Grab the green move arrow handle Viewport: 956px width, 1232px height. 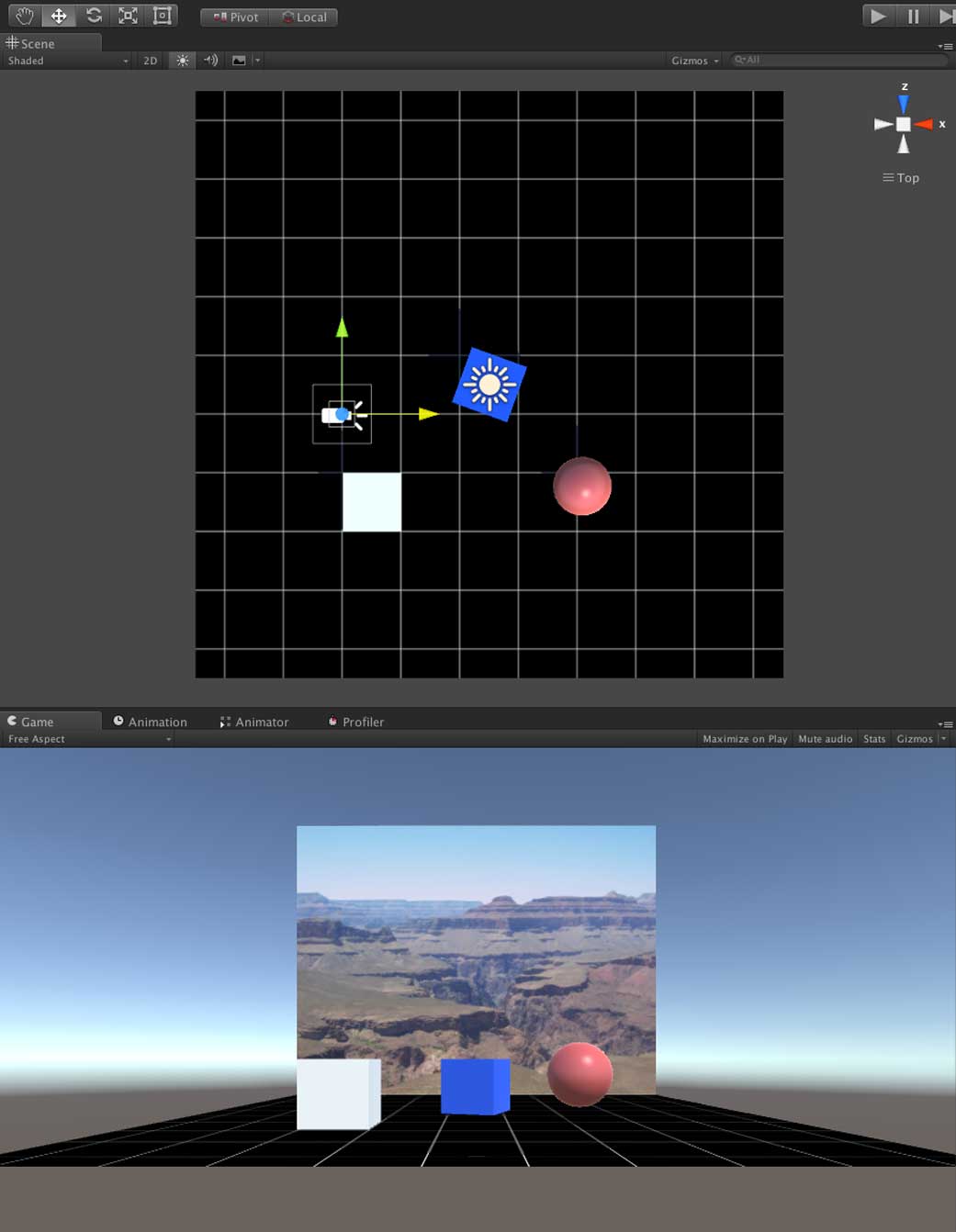342,327
